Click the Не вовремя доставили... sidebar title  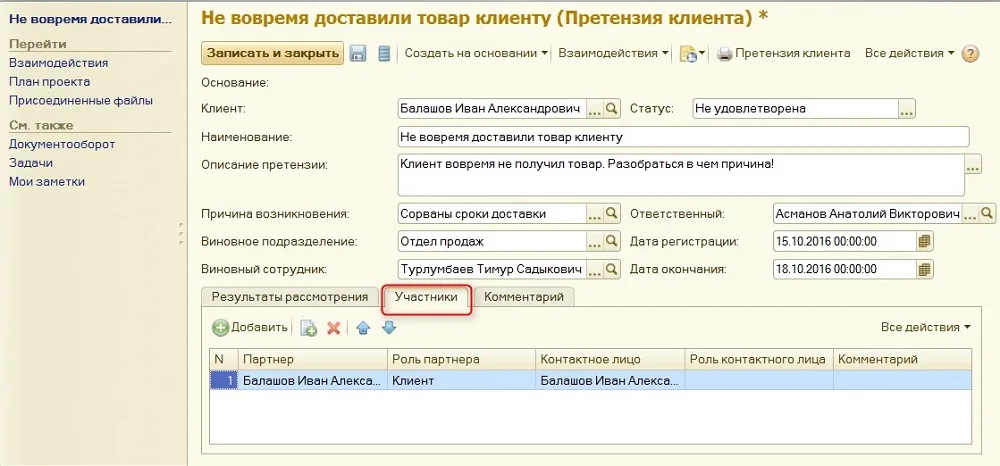tap(90, 19)
